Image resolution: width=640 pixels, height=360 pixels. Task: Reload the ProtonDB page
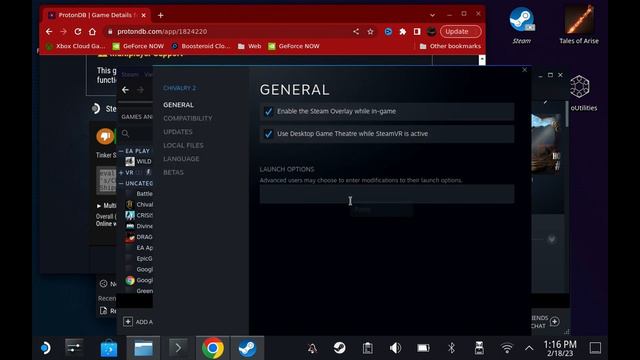(78, 31)
